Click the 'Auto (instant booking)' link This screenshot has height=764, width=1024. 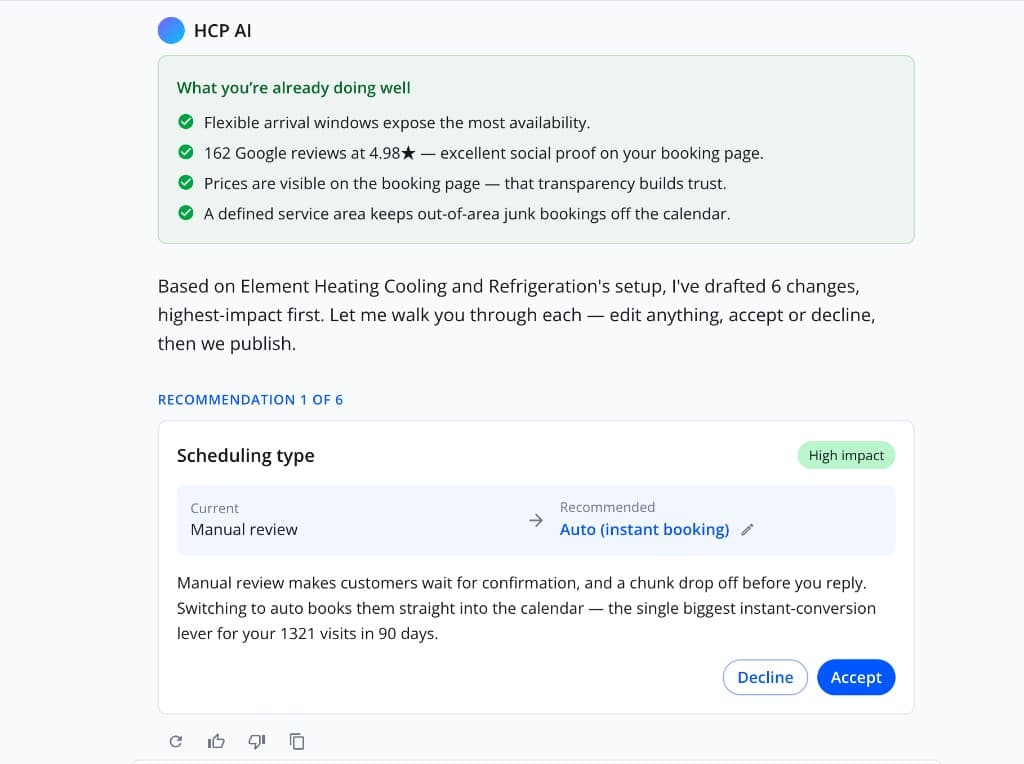645,530
